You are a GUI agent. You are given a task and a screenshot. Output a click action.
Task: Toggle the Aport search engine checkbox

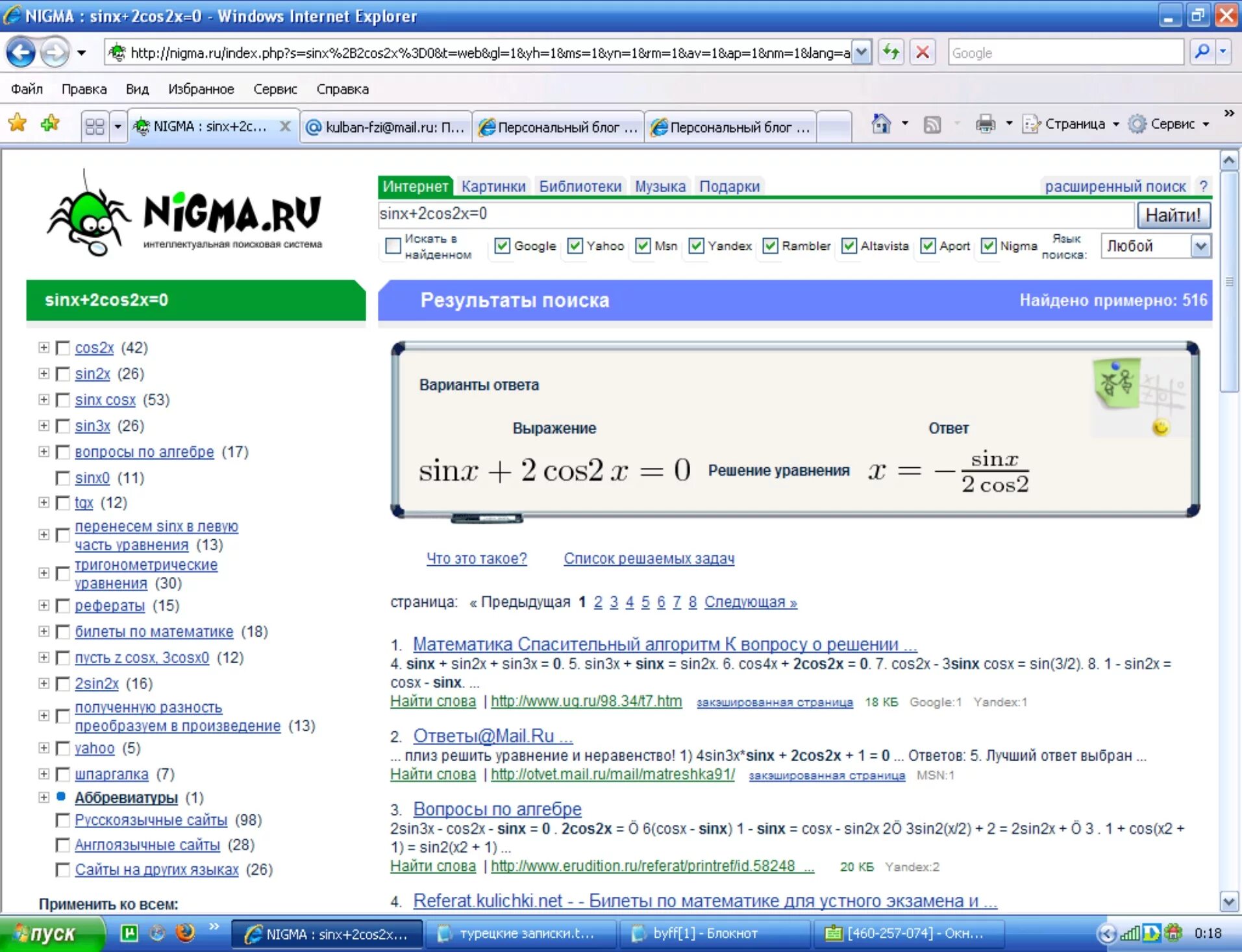[928, 245]
